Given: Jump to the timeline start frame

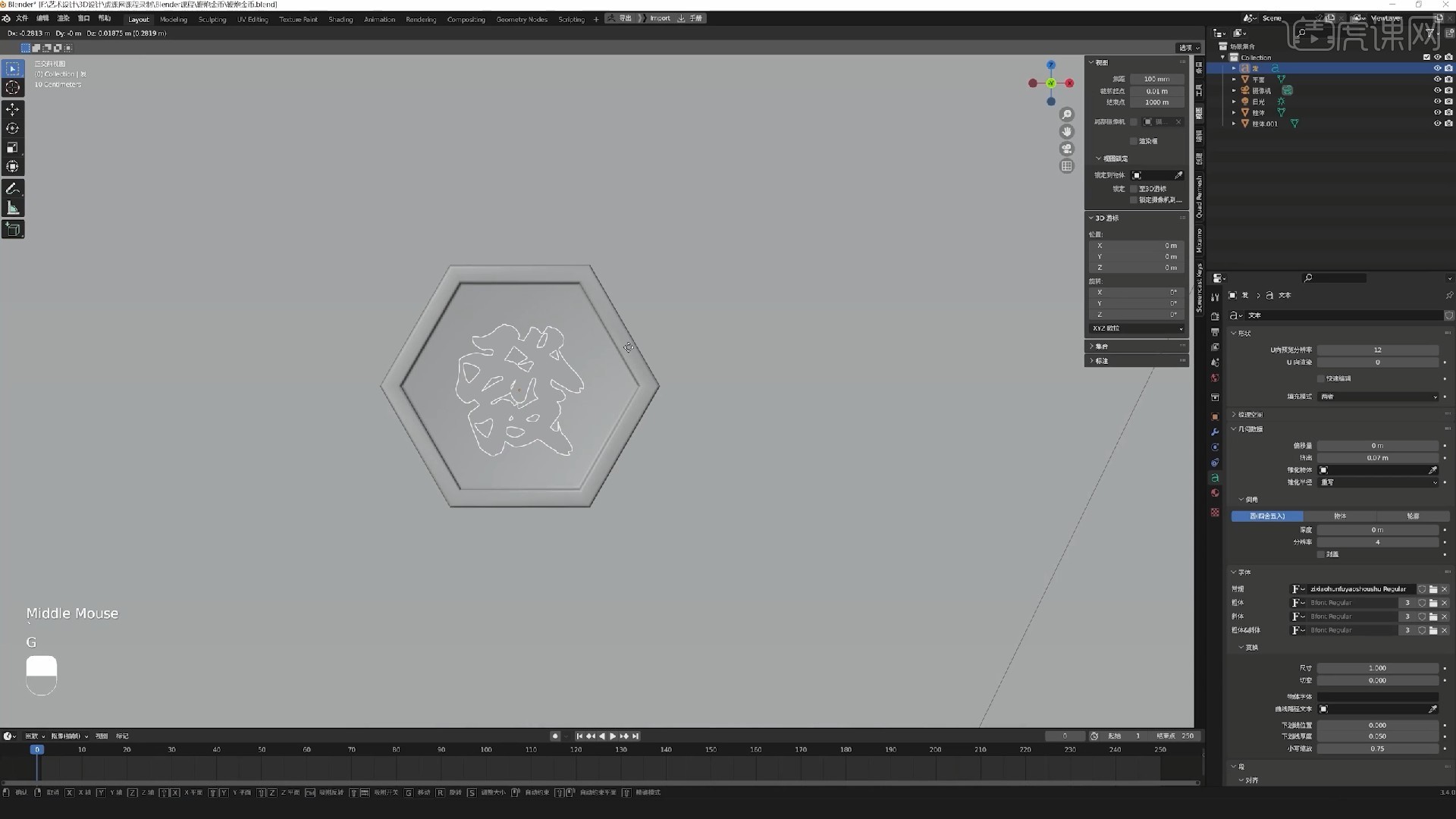Looking at the screenshot, I should click(579, 736).
